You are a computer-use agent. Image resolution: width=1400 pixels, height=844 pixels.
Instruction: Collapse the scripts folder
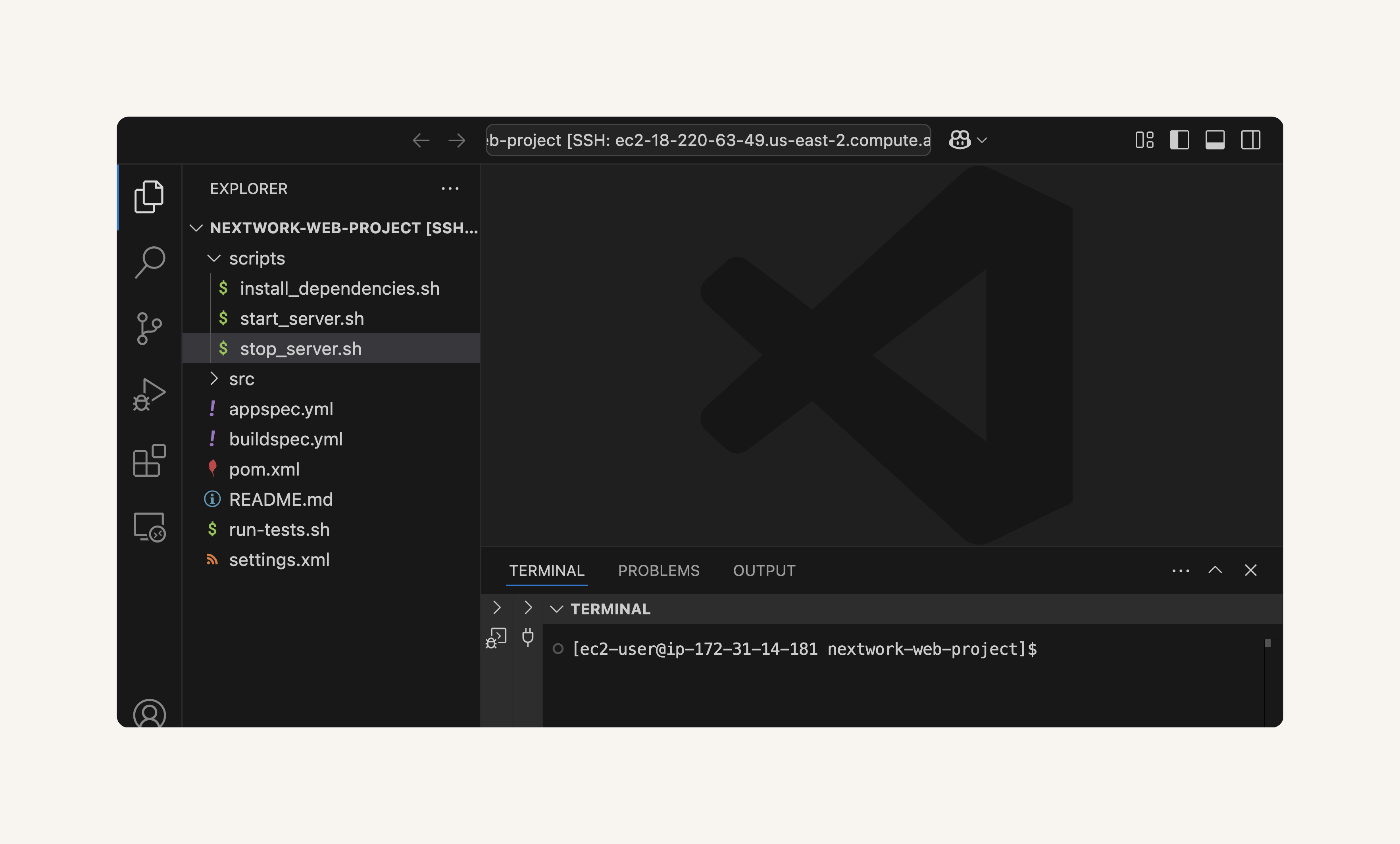tap(331, 259)
